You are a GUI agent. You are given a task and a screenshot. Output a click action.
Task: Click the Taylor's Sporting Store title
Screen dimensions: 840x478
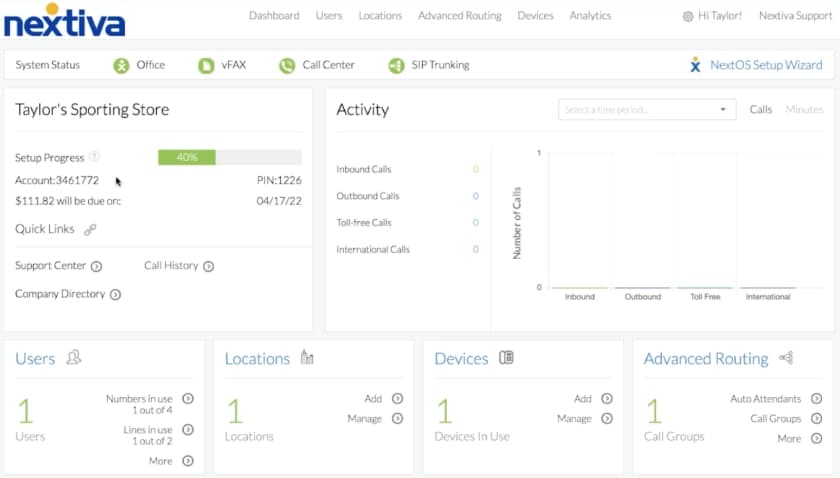click(92, 110)
